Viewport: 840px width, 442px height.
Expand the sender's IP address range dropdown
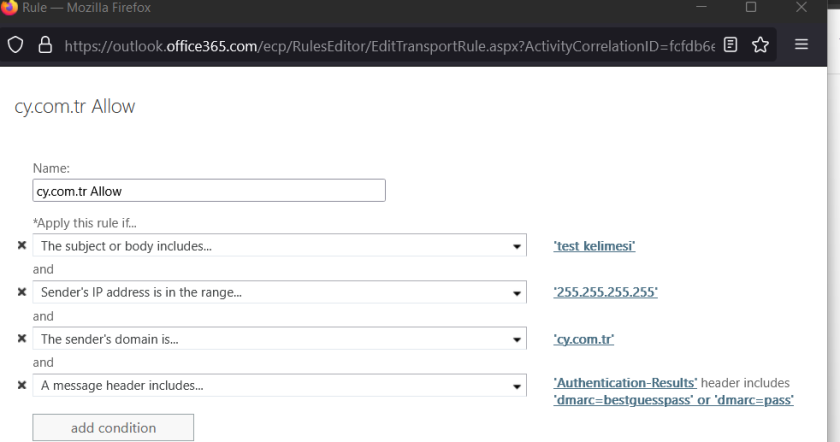tap(517, 293)
